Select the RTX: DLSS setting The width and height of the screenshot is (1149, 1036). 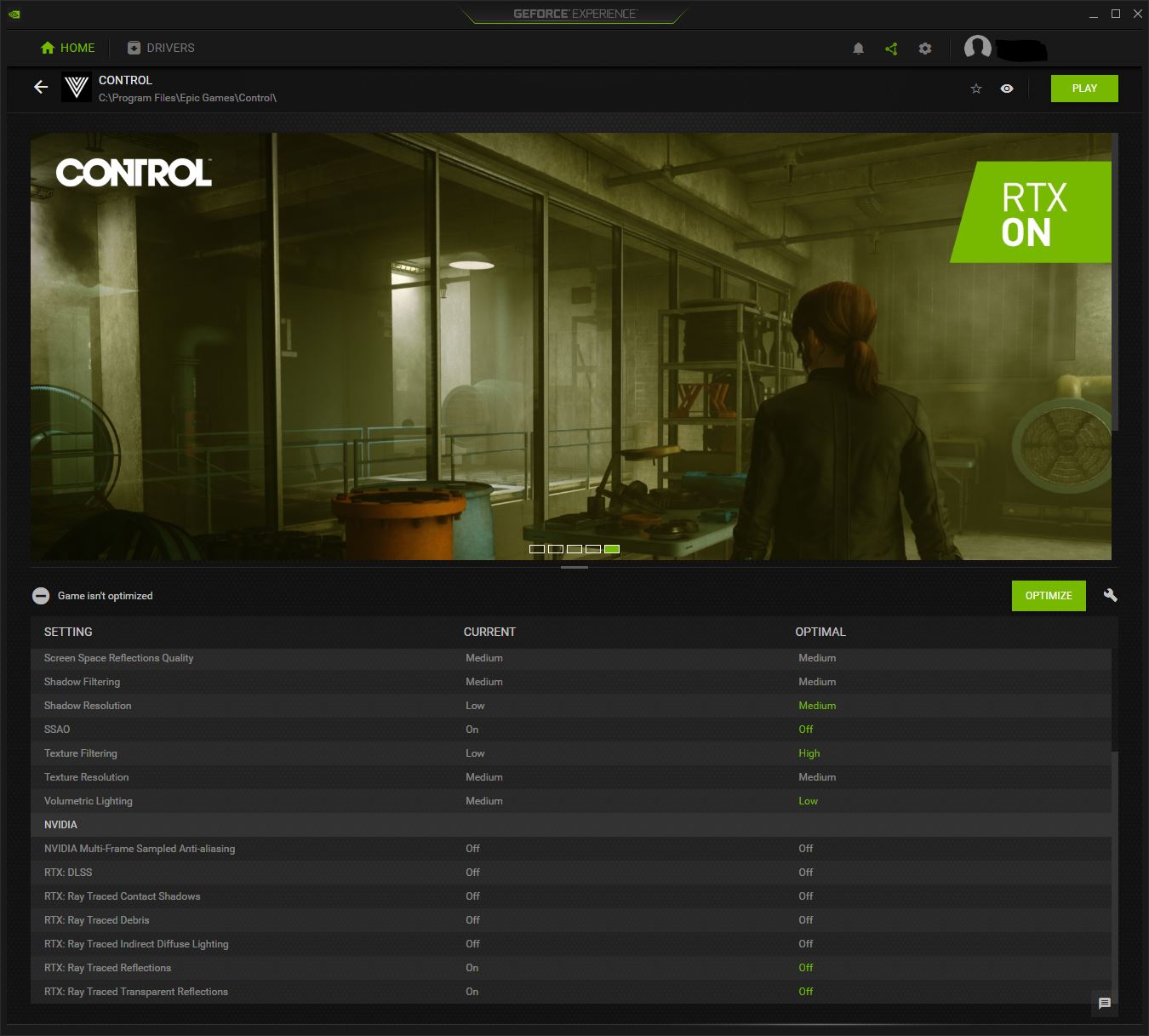(571, 873)
